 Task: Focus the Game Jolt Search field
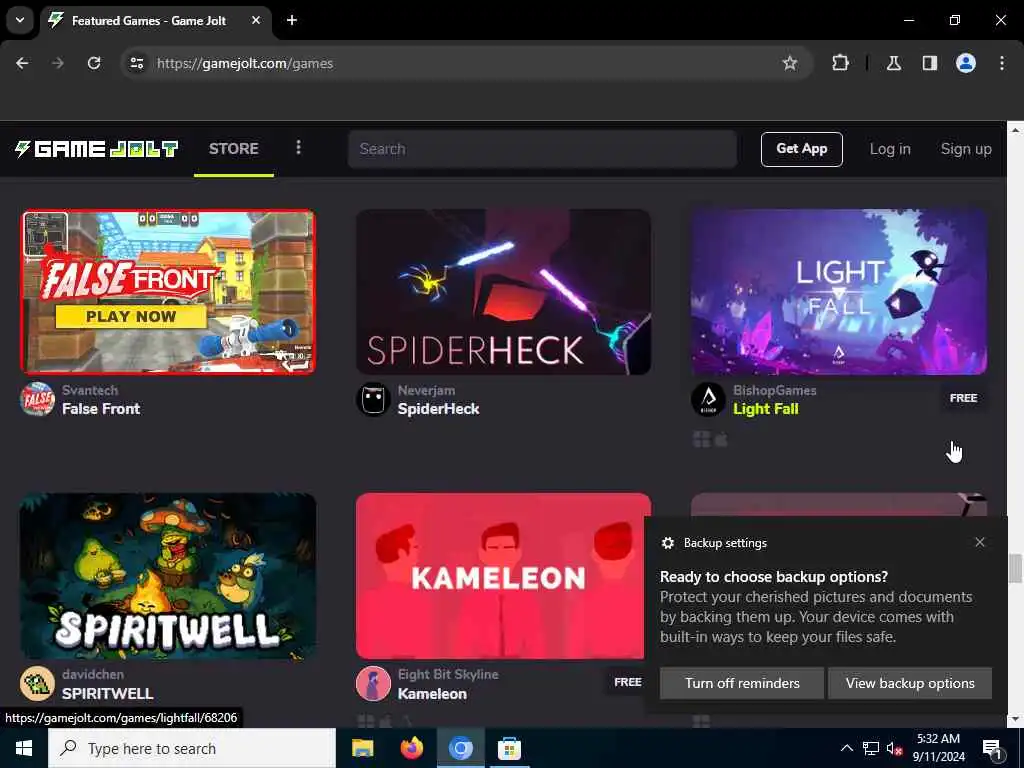[542, 149]
